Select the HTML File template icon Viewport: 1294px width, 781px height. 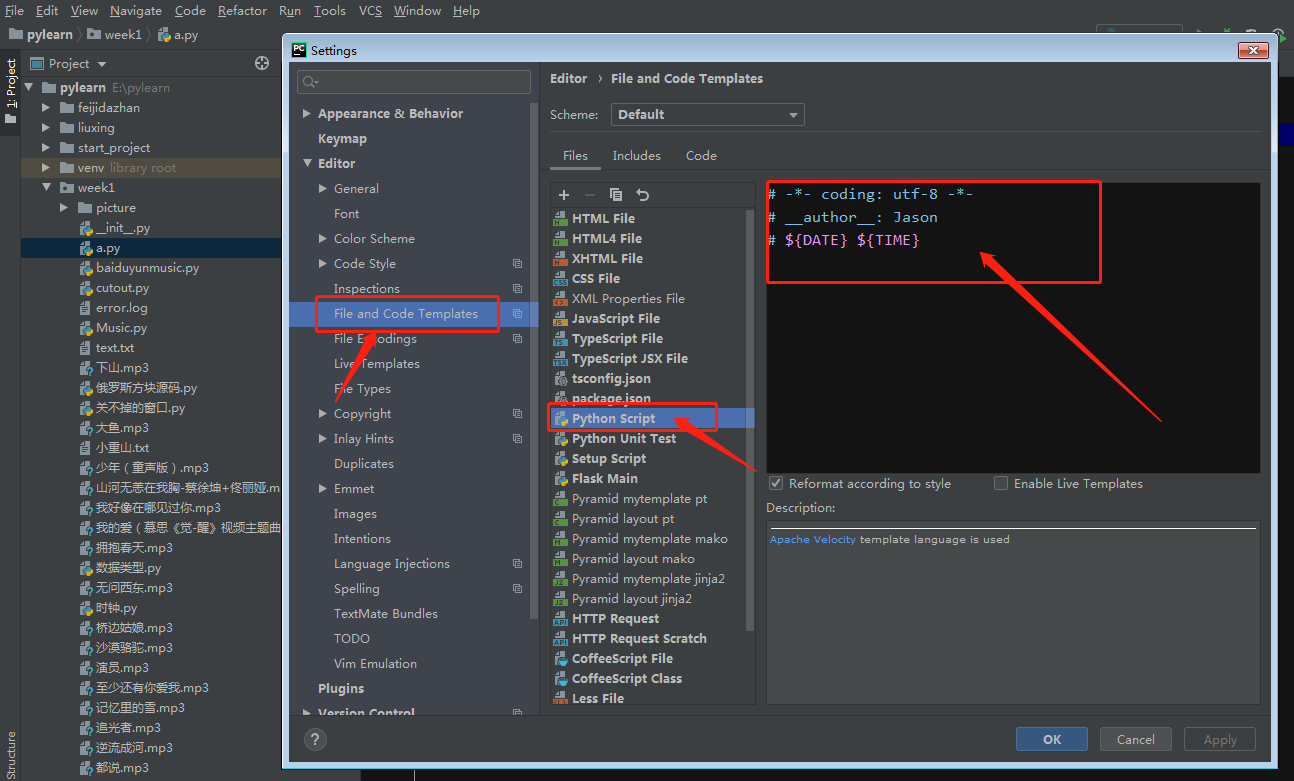coord(561,218)
